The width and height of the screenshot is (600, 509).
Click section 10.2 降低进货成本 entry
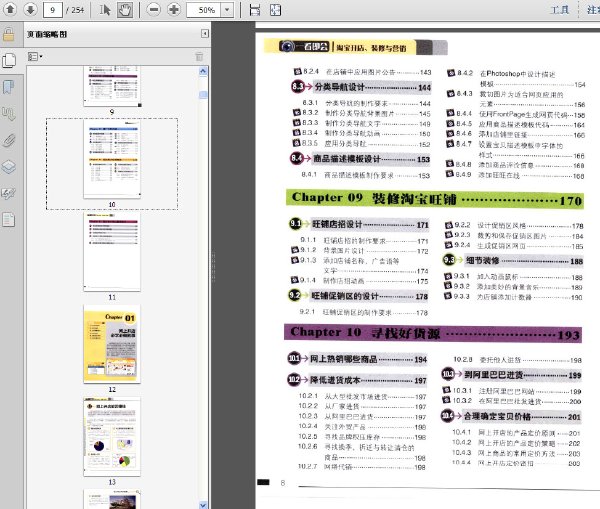click(357, 380)
